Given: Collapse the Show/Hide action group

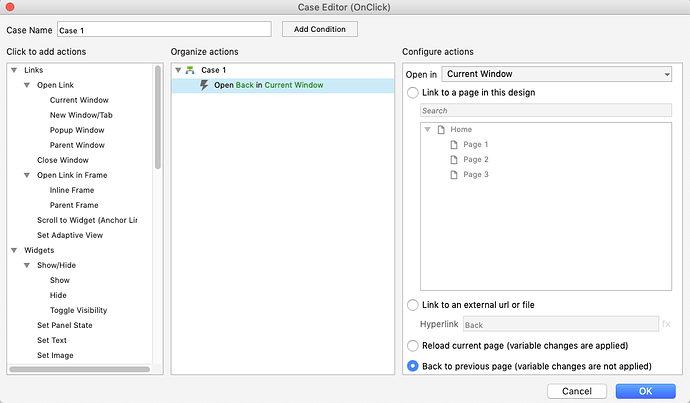Looking at the screenshot, I should coord(27,265).
